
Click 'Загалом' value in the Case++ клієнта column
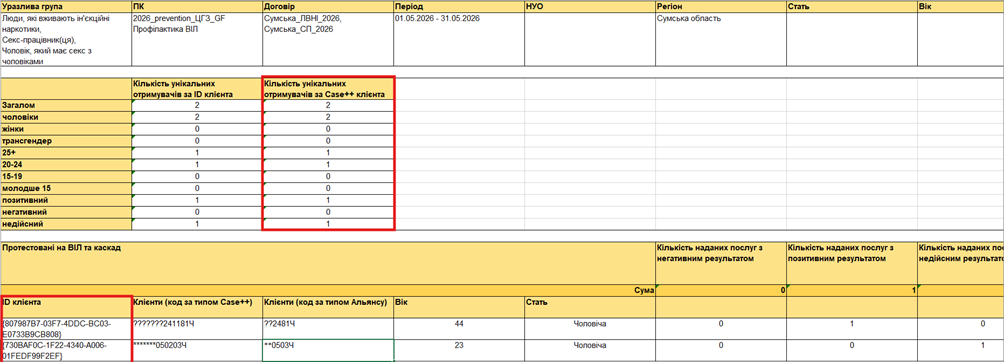tap(328, 105)
